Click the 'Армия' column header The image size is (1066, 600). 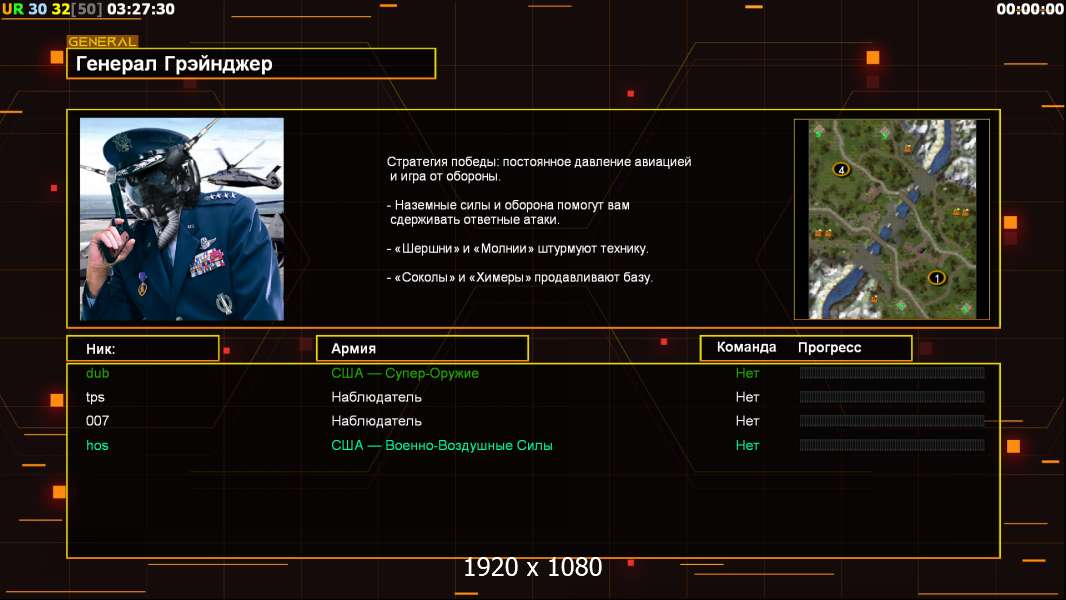point(422,348)
